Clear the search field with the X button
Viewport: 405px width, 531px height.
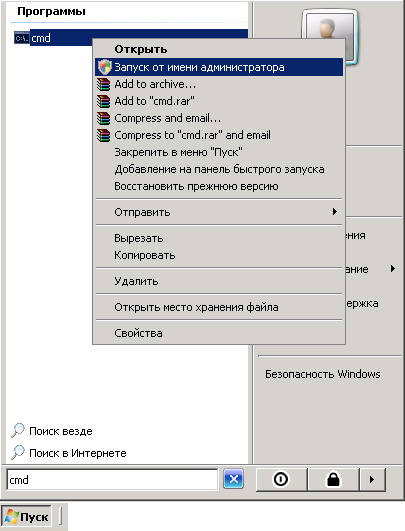[x=233, y=479]
